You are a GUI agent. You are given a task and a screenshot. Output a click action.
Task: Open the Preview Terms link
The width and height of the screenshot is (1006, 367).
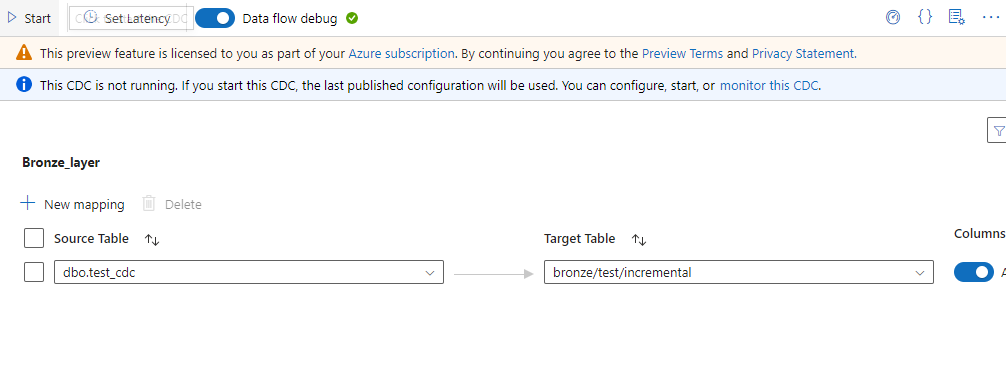682,53
